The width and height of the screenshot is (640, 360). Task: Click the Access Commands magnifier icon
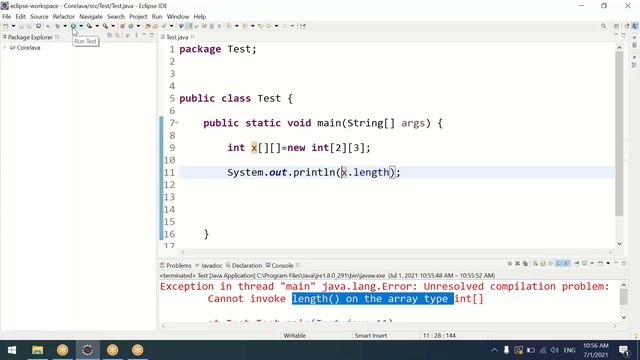[x=604, y=26]
